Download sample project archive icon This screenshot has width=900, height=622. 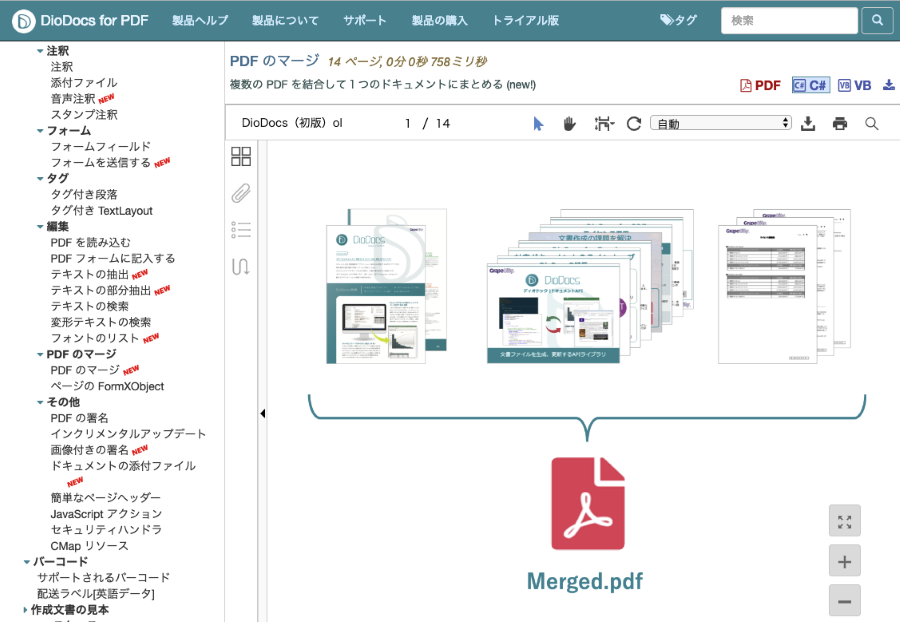point(889,85)
